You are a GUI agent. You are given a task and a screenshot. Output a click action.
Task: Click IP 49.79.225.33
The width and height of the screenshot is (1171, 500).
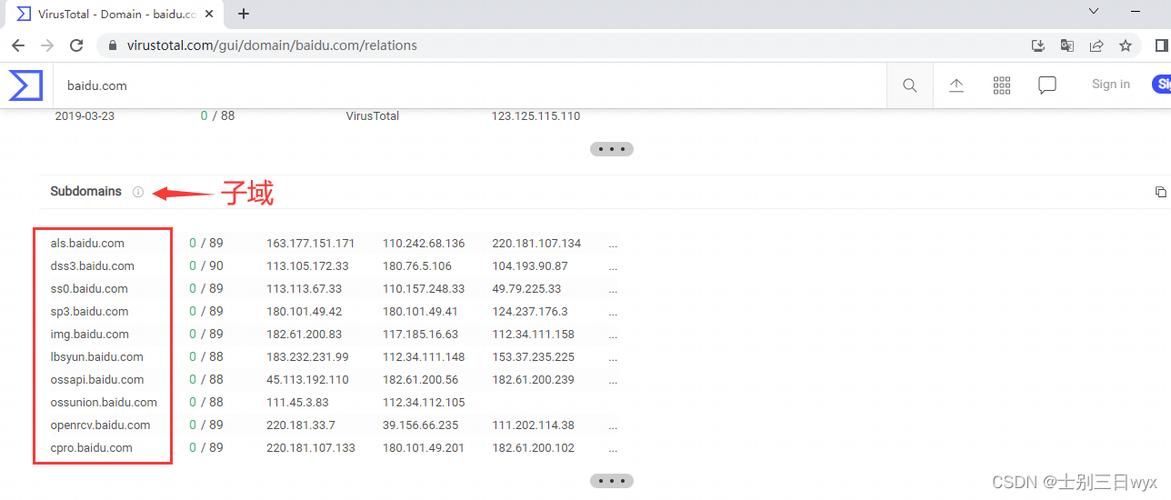click(x=527, y=289)
